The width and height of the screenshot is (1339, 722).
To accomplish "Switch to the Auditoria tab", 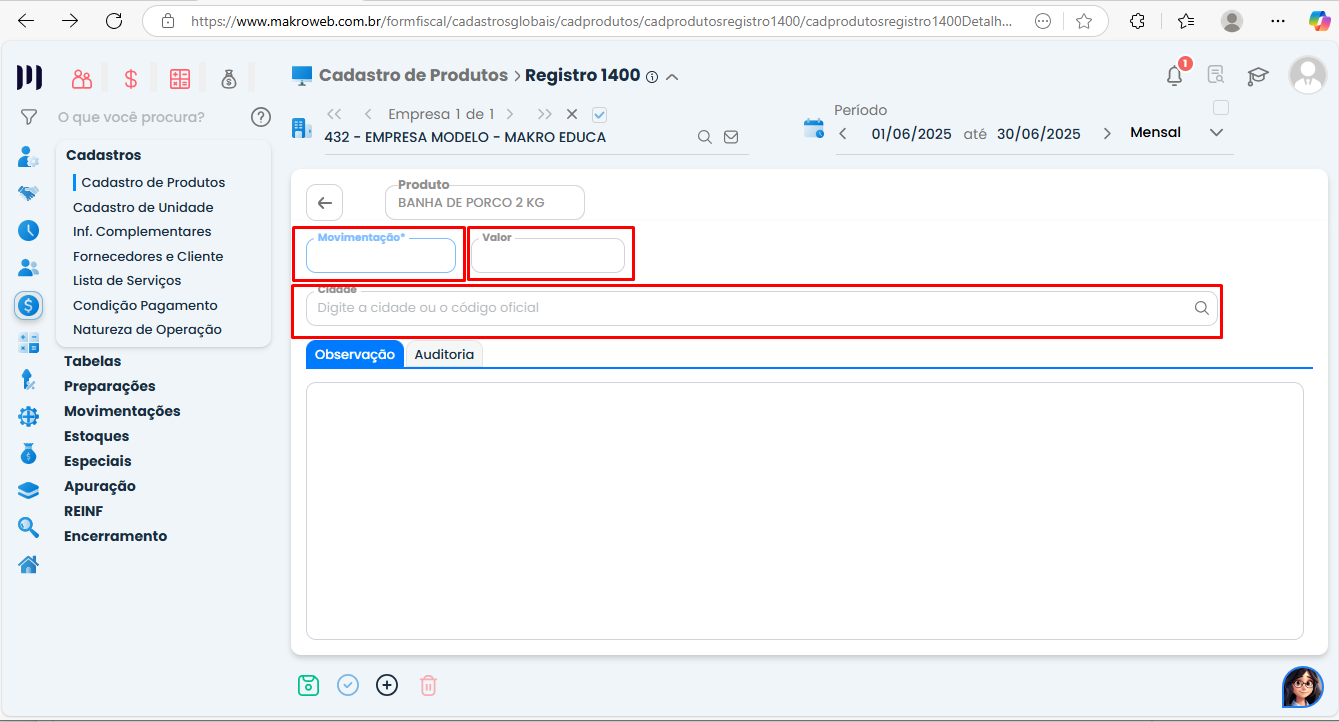I will coord(444,354).
